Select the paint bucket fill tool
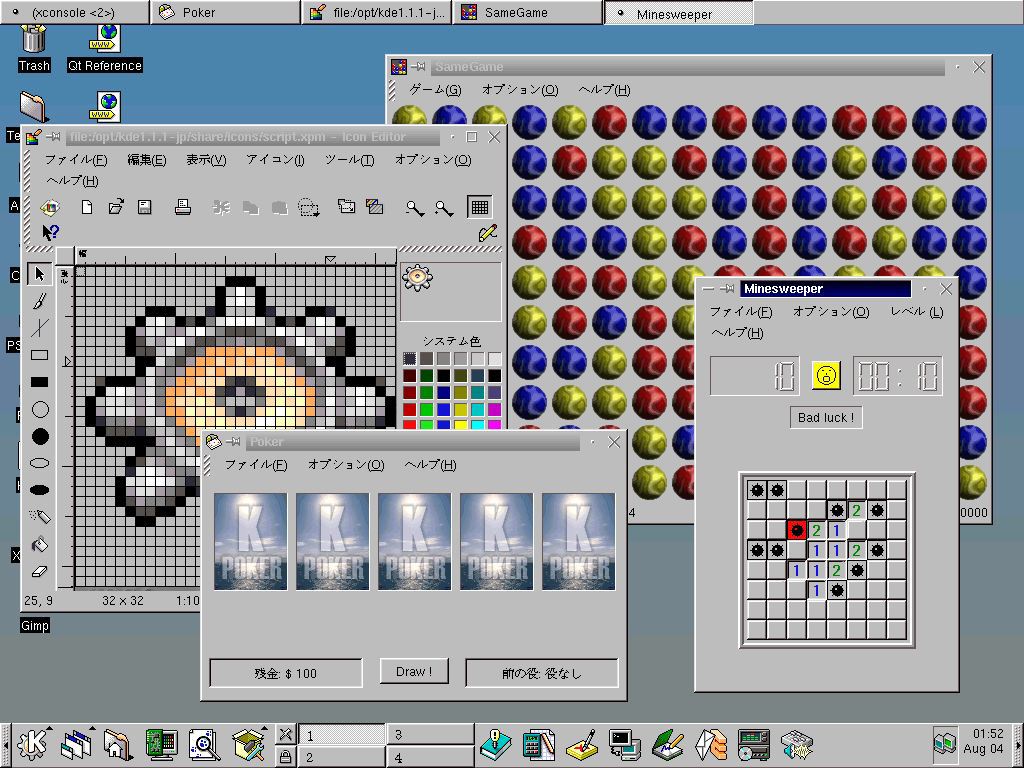The width and height of the screenshot is (1024, 768). [39, 544]
